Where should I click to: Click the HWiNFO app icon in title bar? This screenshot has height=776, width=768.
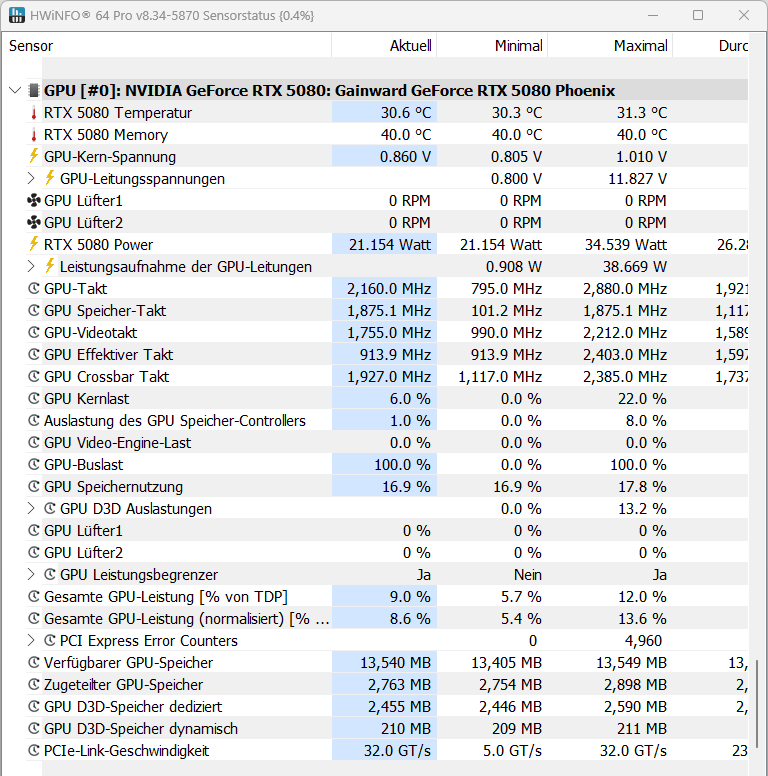pyautogui.click(x=17, y=15)
